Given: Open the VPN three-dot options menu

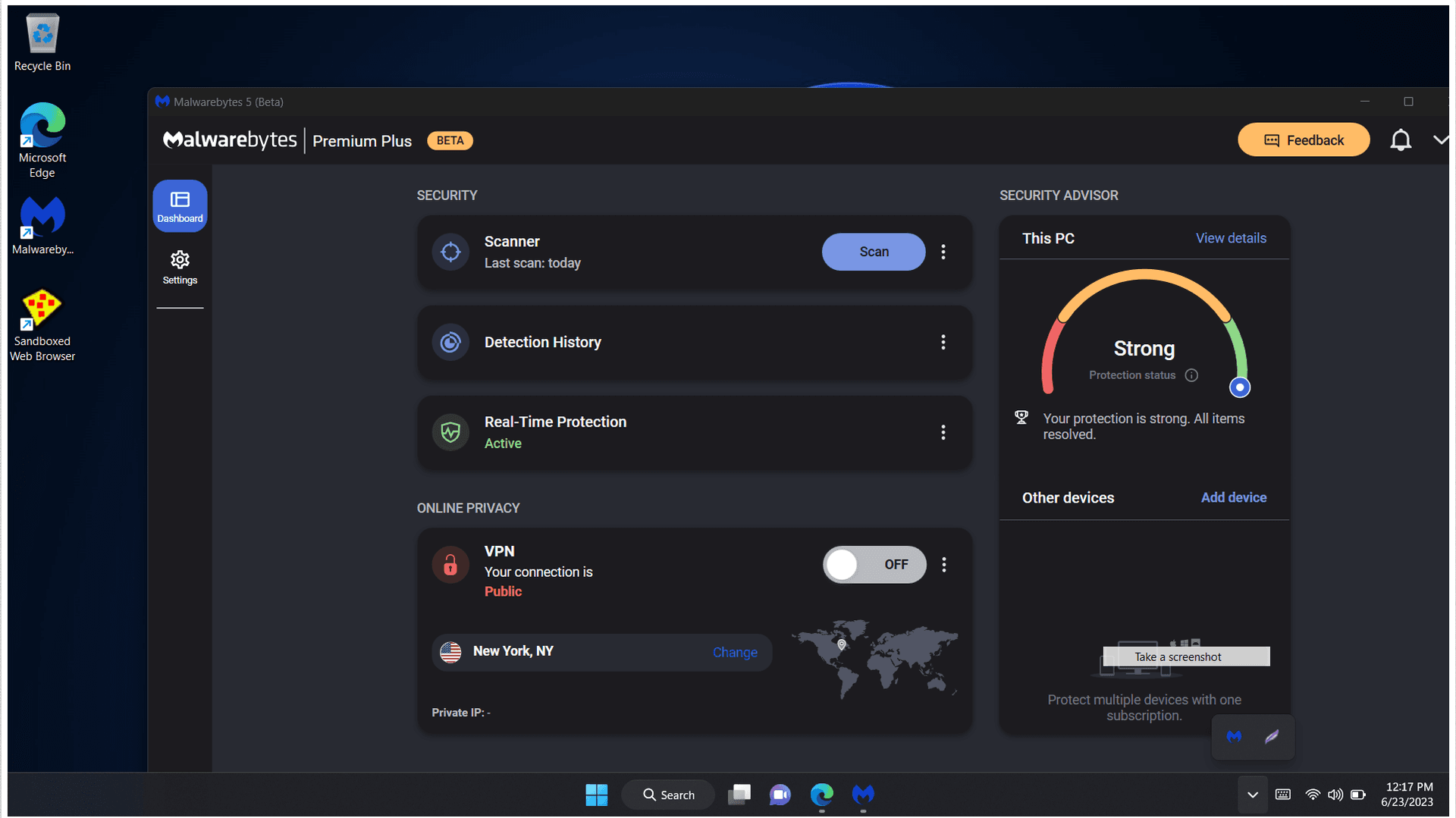Looking at the screenshot, I should (944, 565).
